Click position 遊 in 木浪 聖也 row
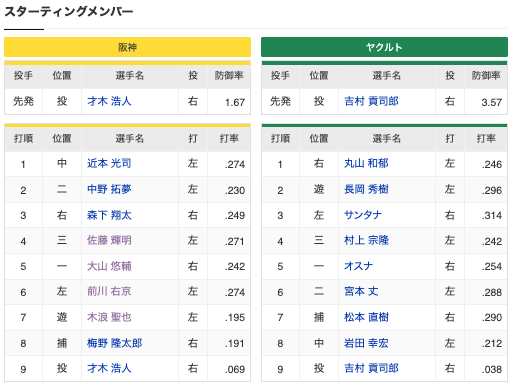The height and width of the screenshot is (392, 512). coord(62,317)
